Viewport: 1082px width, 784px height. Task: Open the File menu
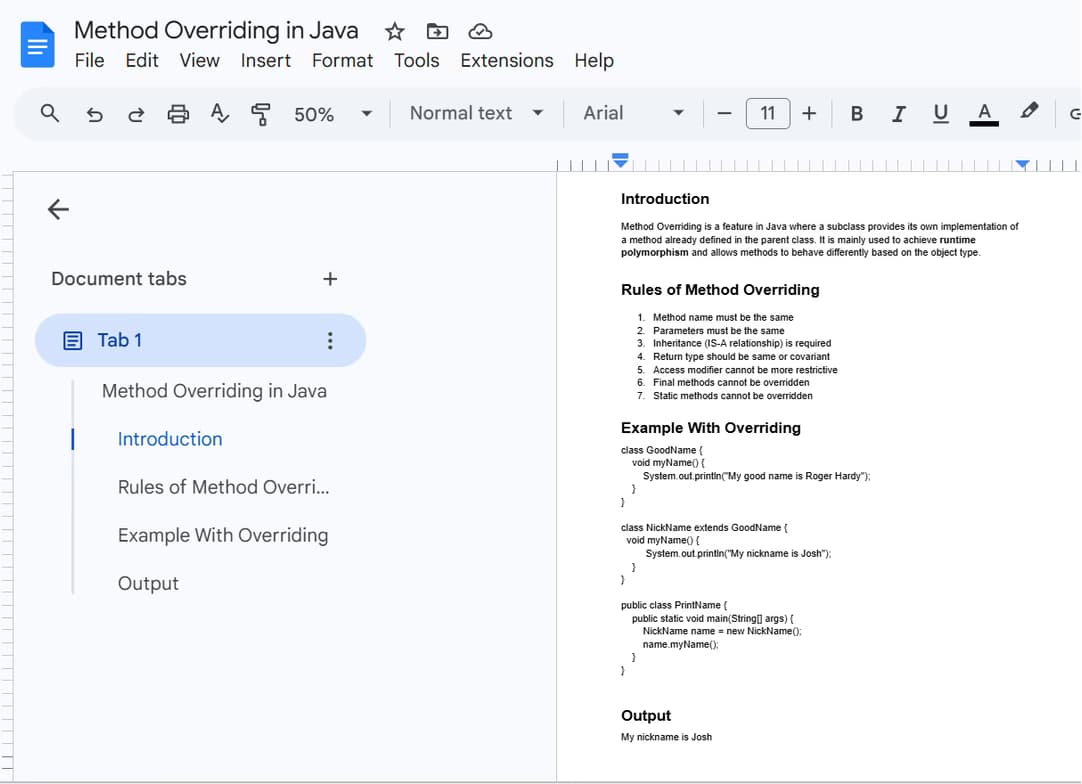point(89,61)
